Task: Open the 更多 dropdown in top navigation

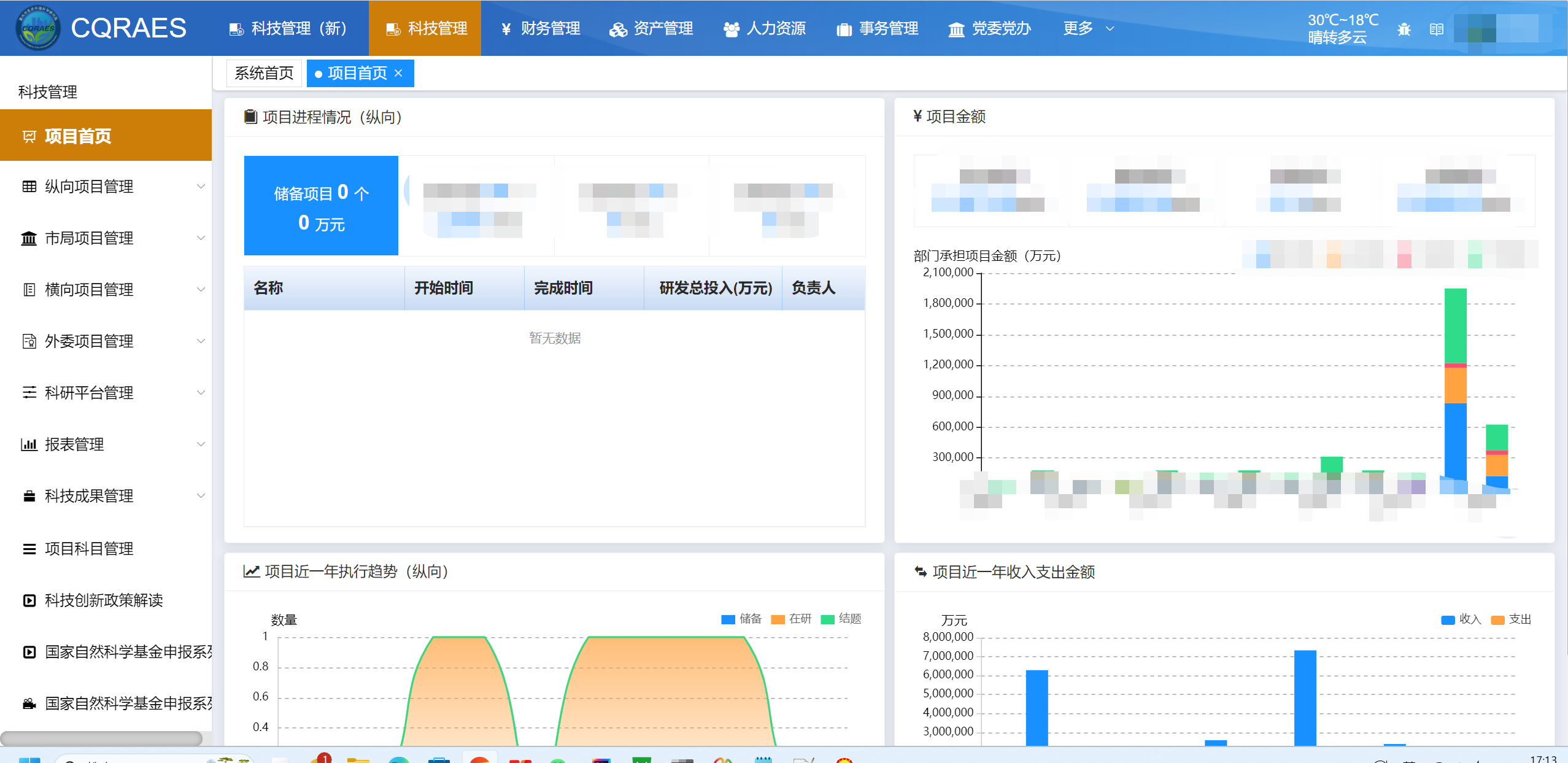Action: [x=1088, y=28]
